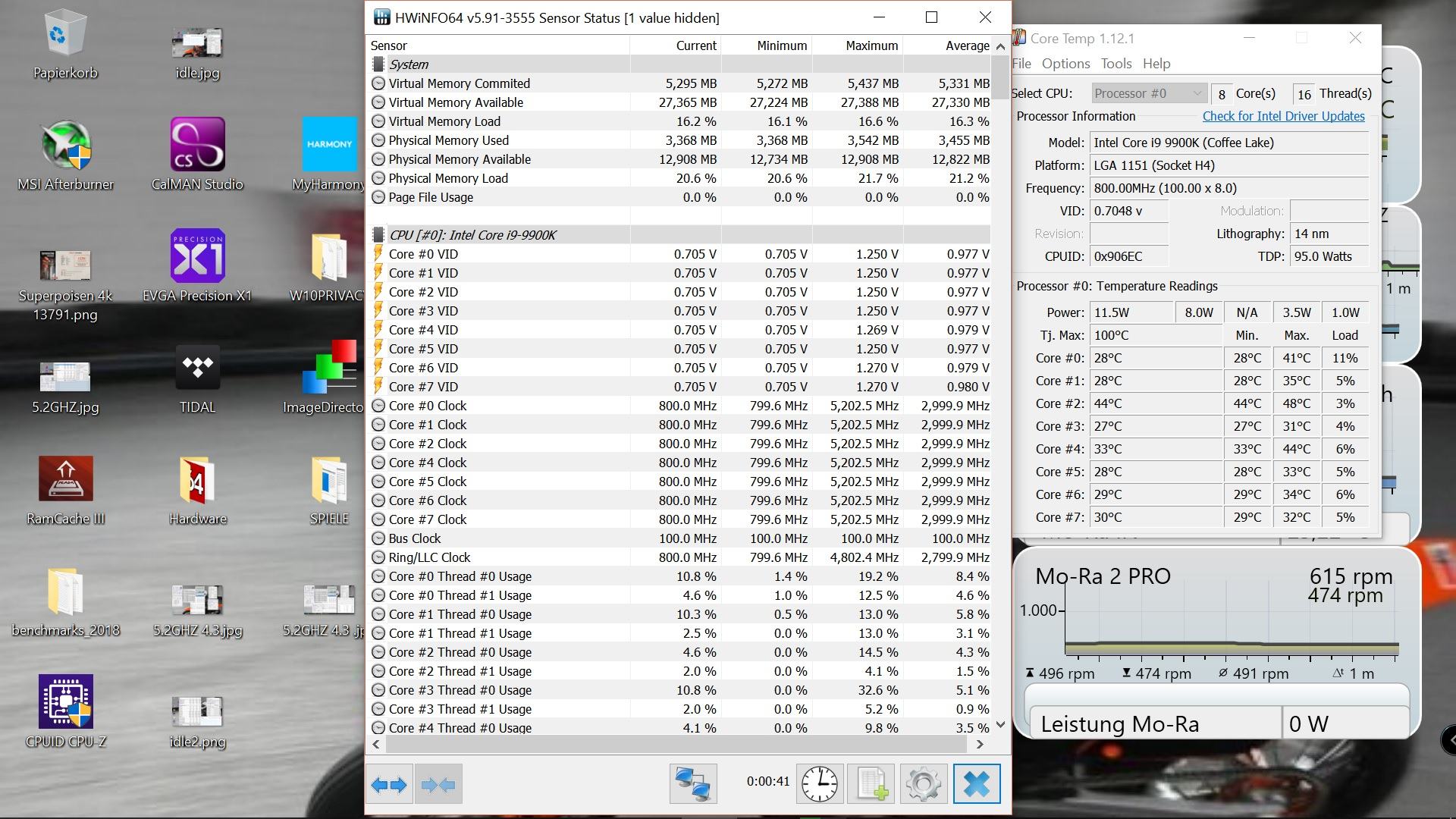Select the Physical Memory Load row
This screenshot has height=819, width=1456.
pos(680,178)
